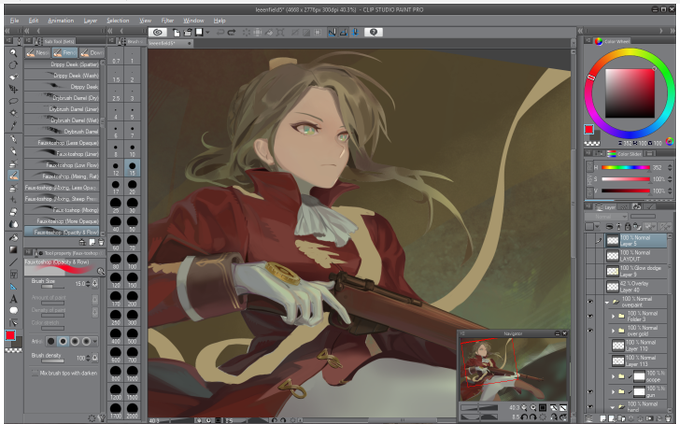The width and height of the screenshot is (680, 424).
Task: Hide the gun layer folder
Action: [590, 392]
